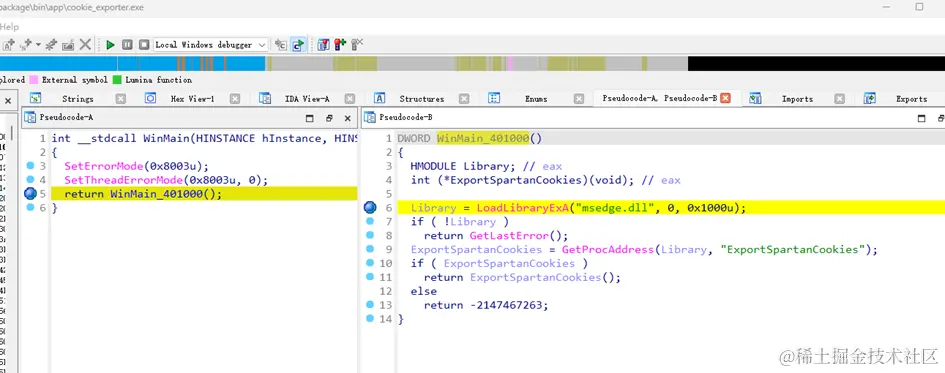Click the pink External symbol legend swatch
Image resolution: width=945 pixels, height=373 pixels.
pos(34,80)
